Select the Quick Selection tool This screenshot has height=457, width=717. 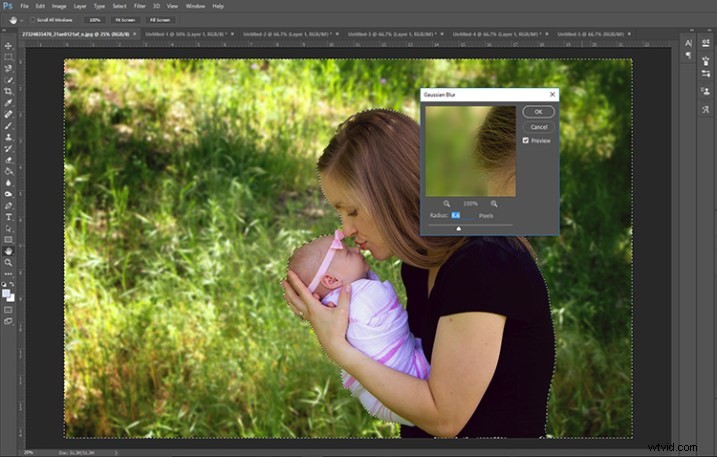[x=8, y=80]
